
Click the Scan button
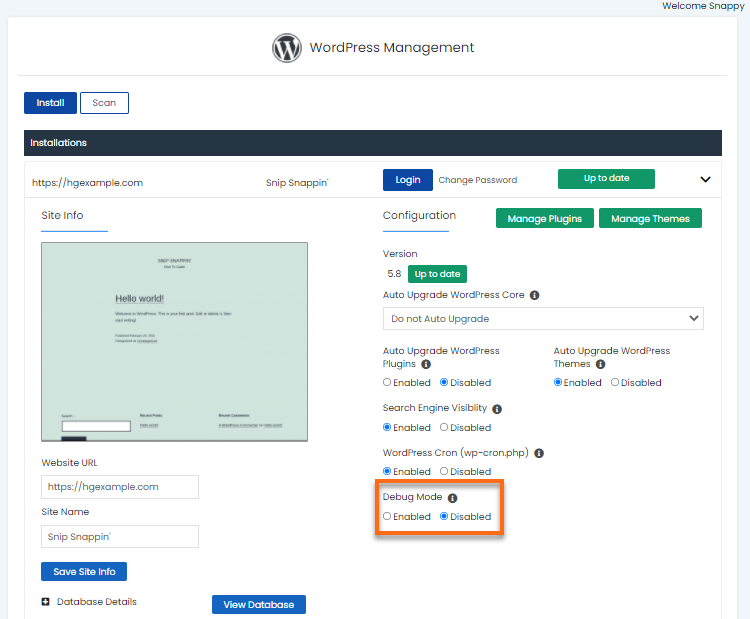coord(104,103)
